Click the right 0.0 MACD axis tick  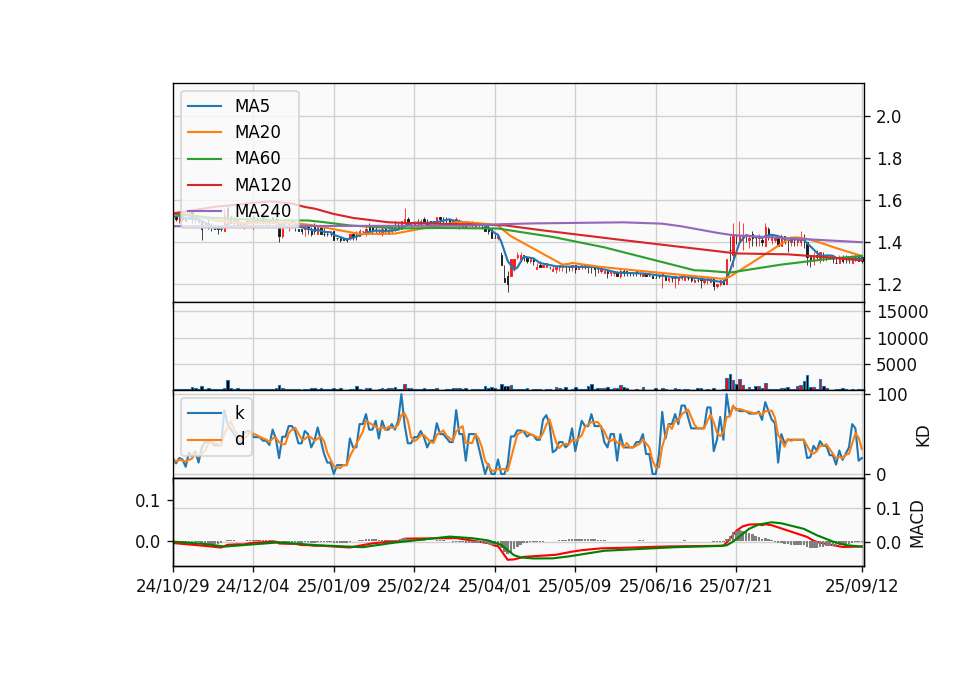pyautogui.click(x=888, y=543)
